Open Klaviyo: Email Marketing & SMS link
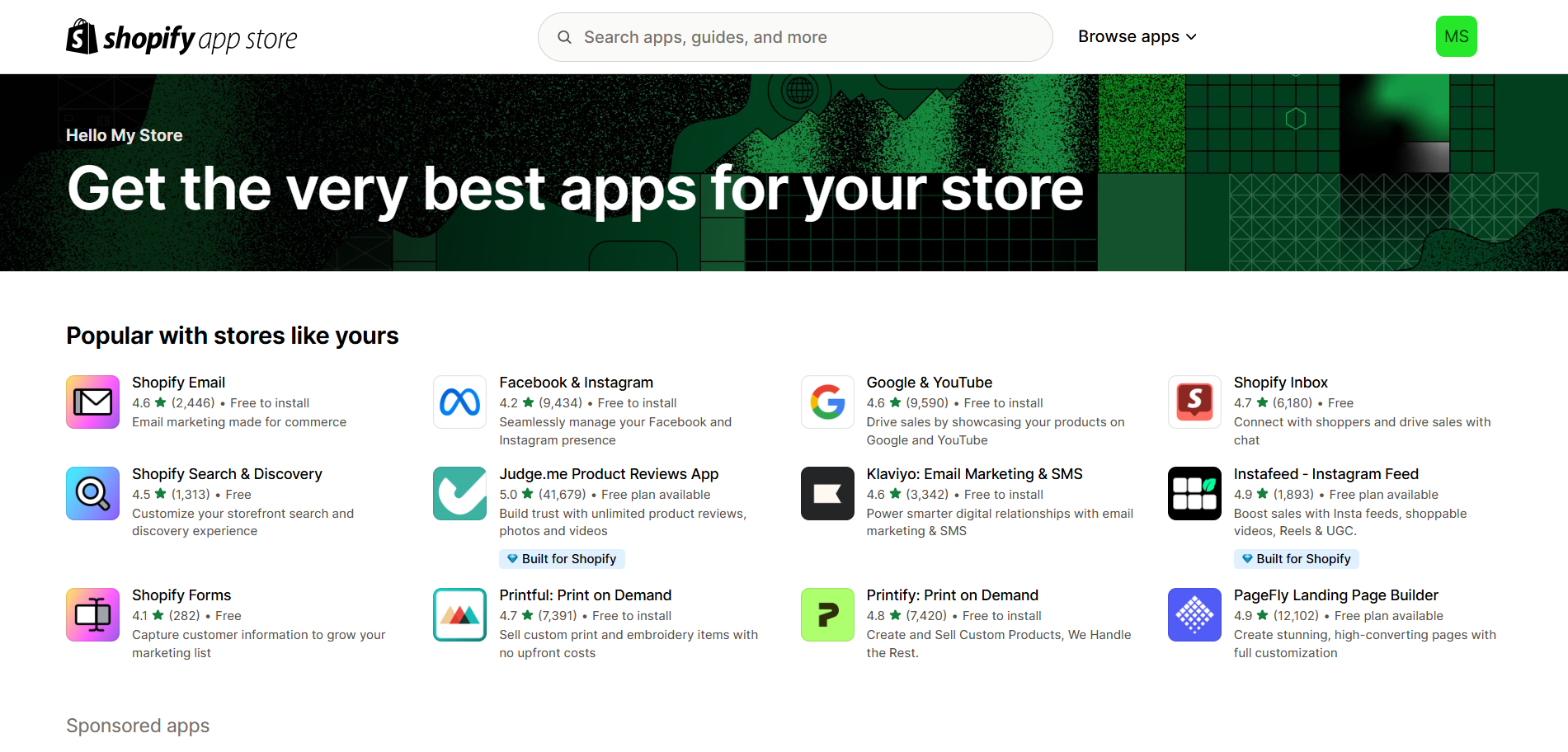Screen dimensions: 1568x752 974,474
